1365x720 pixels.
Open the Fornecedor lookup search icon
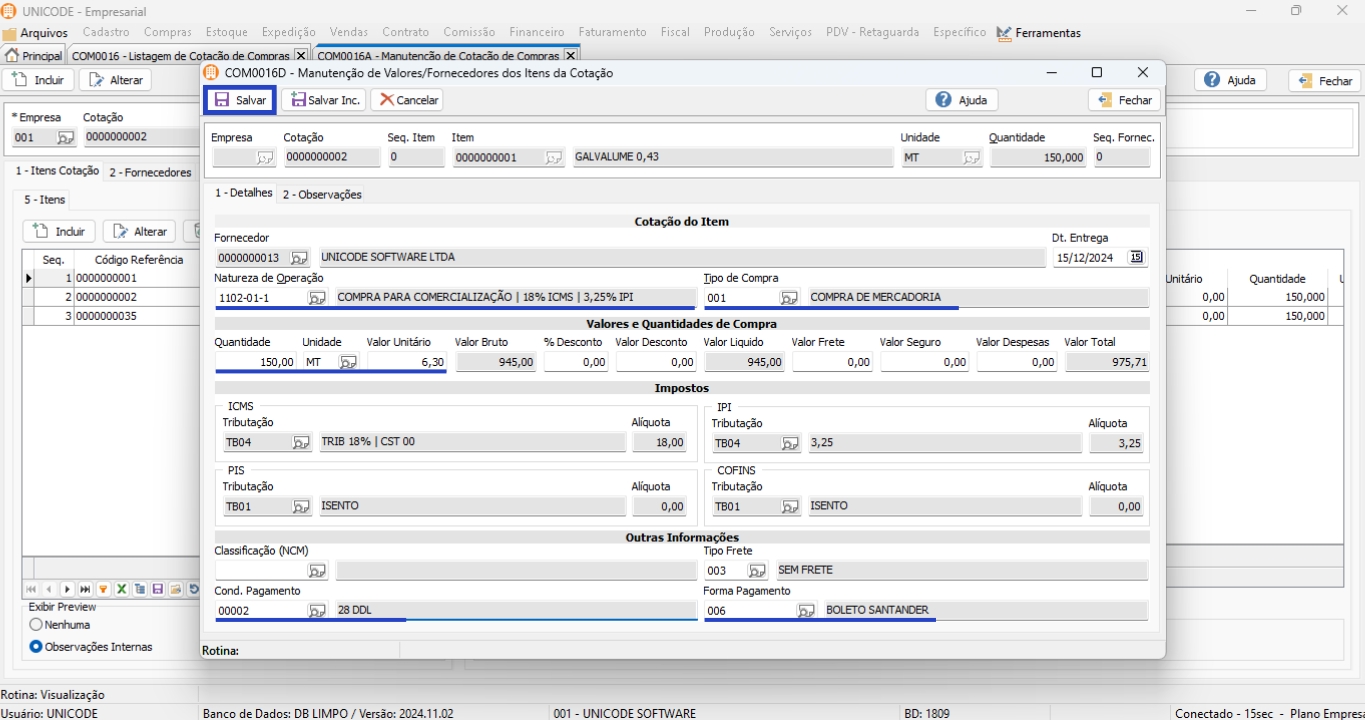(300, 258)
